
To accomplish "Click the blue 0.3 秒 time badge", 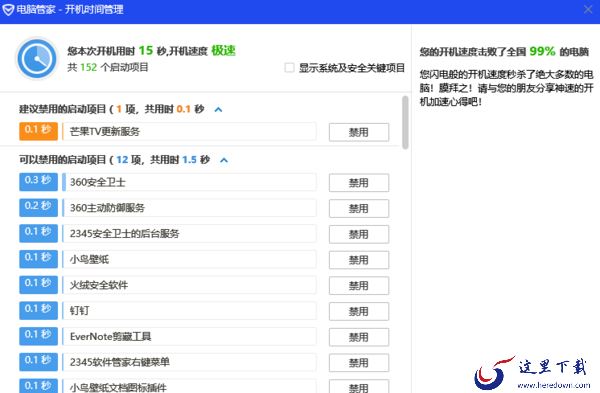I will tap(38, 182).
